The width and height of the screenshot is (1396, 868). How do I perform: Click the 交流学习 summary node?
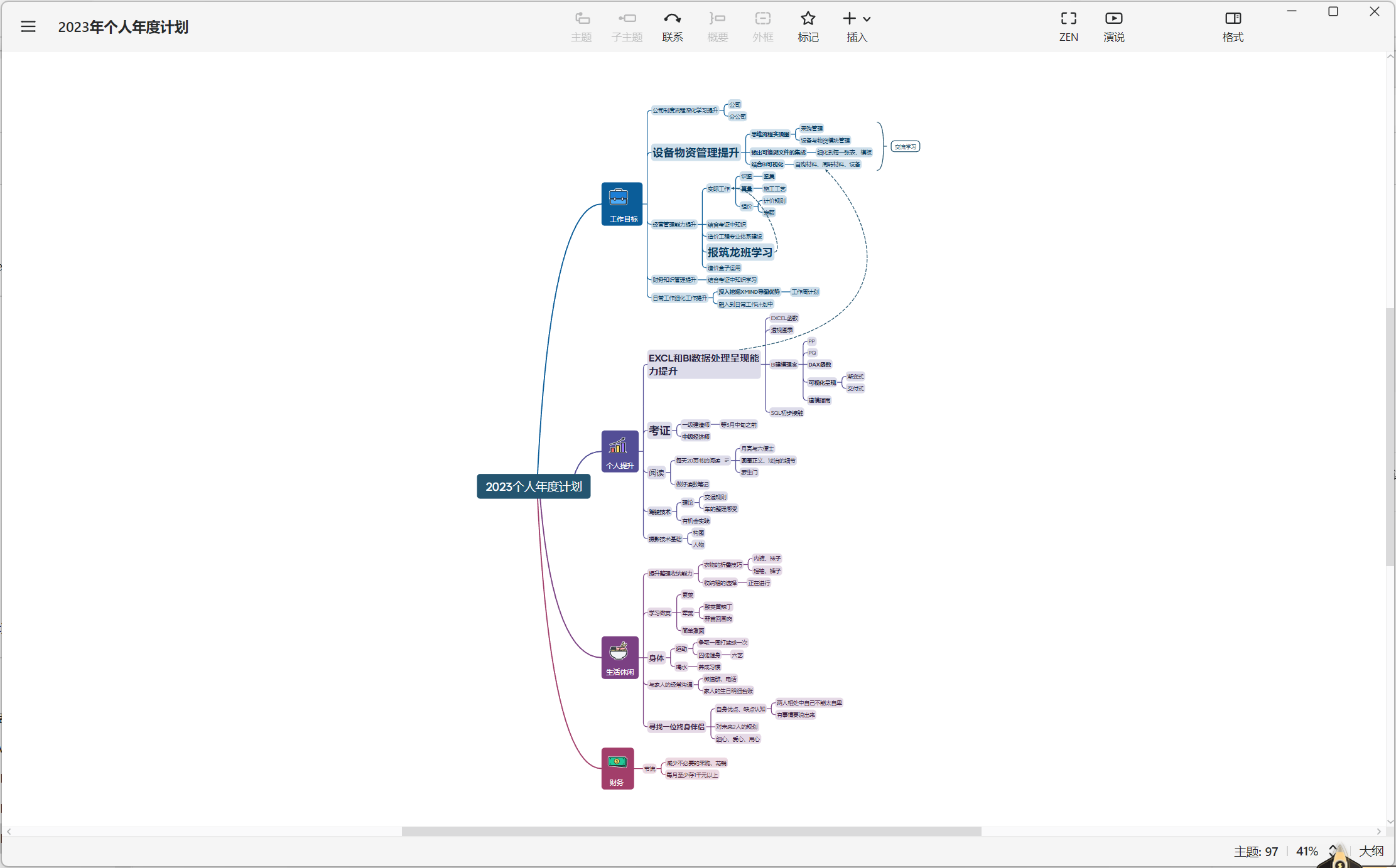(x=905, y=146)
